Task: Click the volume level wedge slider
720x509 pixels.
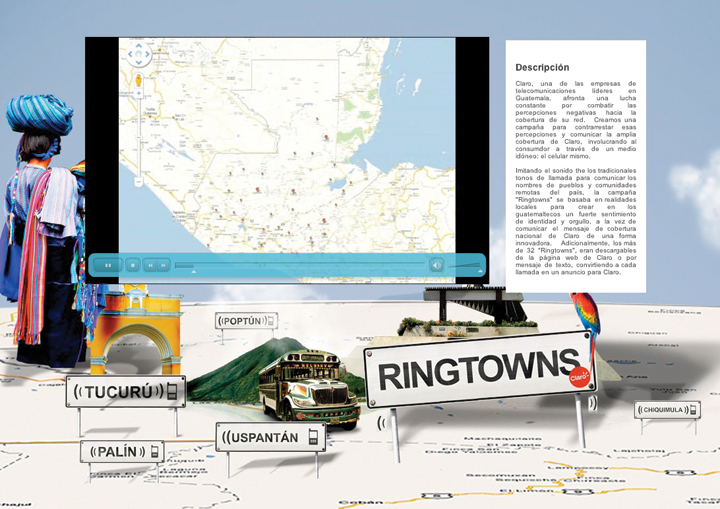Action: coord(464,265)
